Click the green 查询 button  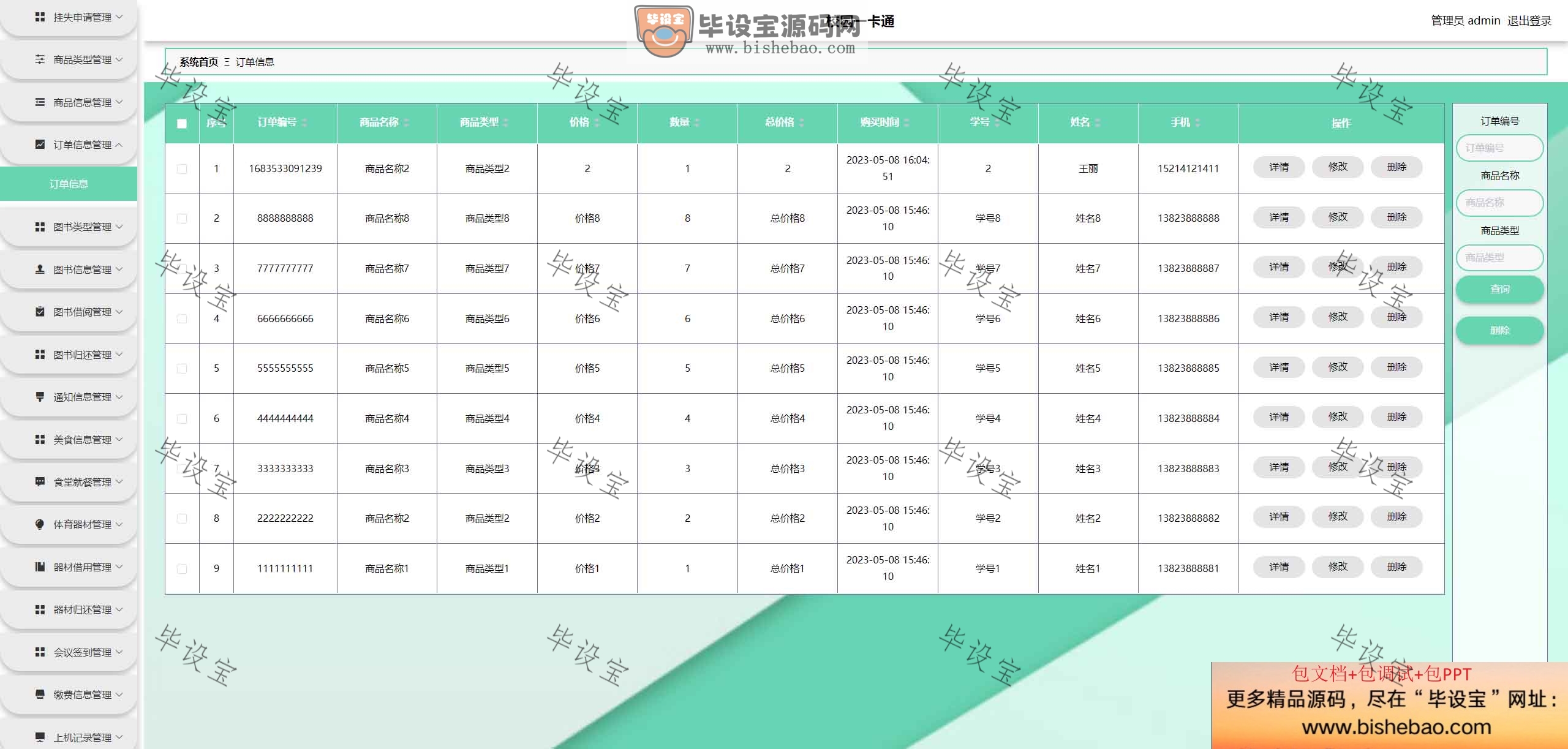point(1499,289)
